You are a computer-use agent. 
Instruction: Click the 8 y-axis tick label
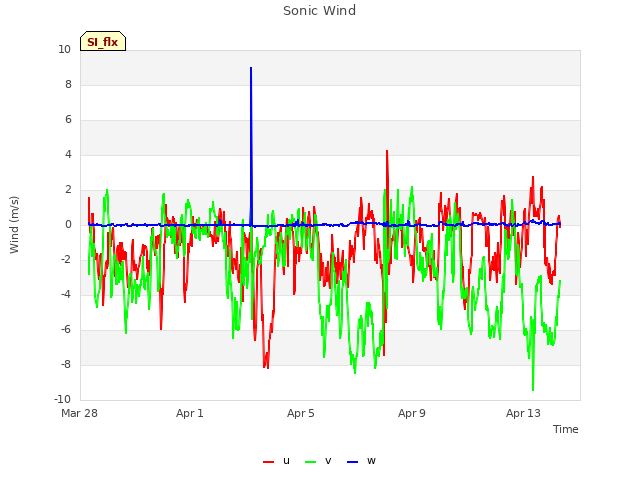(x=68, y=84)
